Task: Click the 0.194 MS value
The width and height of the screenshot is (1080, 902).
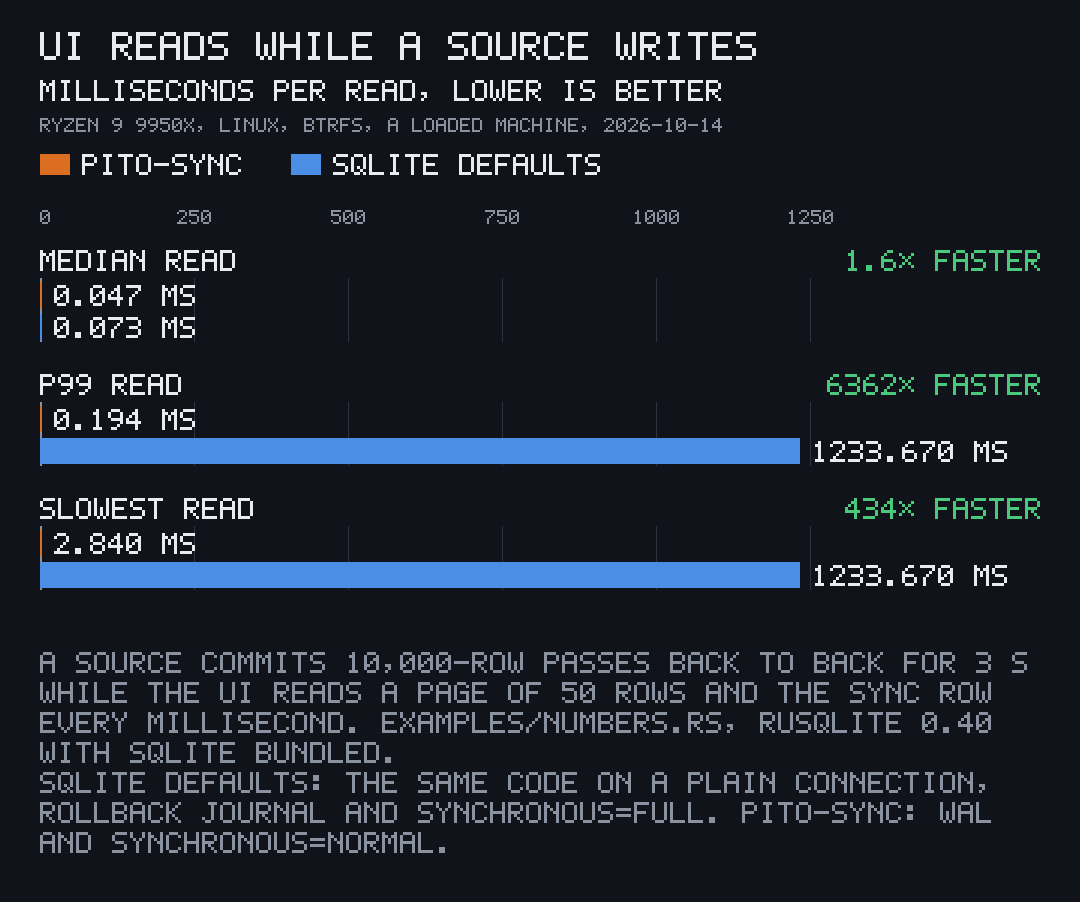Action: point(124,420)
